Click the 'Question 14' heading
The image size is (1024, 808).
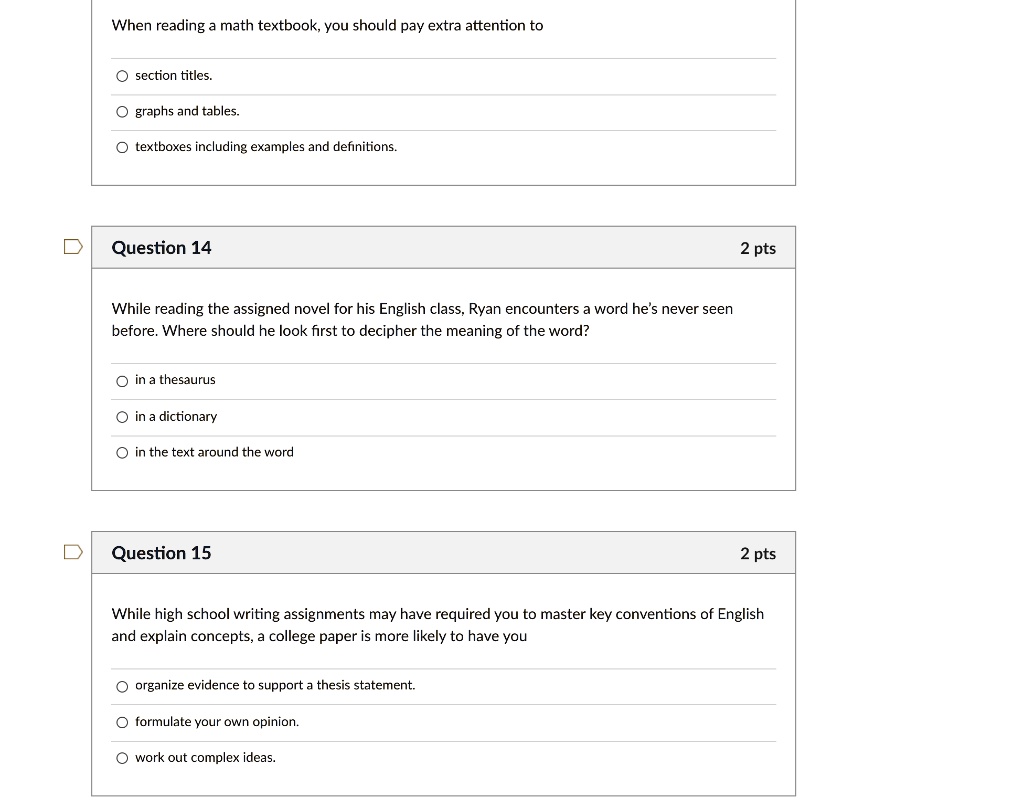coord(162,248)
